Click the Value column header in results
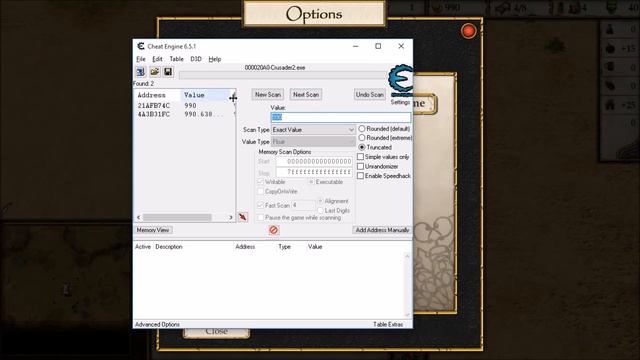Image resolution: width=640 pixels, height=360 pixels. pos(206,95)
